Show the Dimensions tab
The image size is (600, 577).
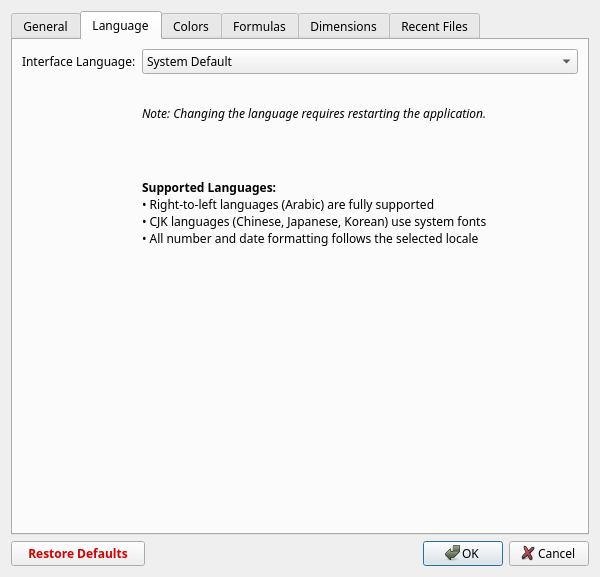click(343, 26)
